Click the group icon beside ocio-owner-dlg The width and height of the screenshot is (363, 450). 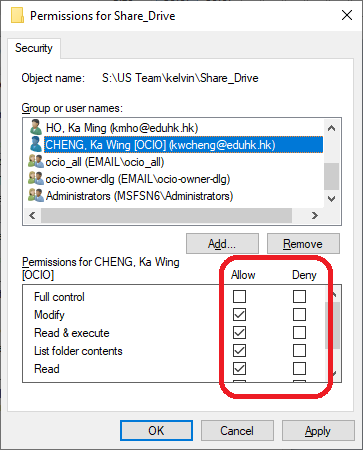click(x=36, y=178)
